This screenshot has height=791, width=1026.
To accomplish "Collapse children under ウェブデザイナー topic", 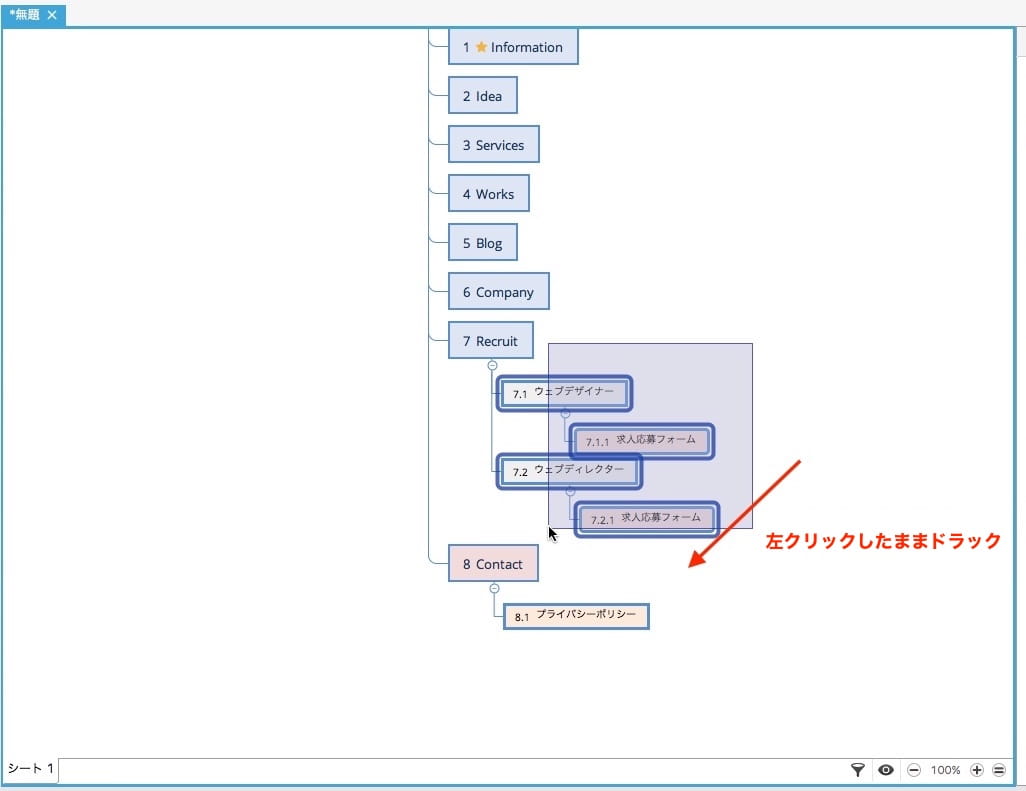I will (565, 413).
